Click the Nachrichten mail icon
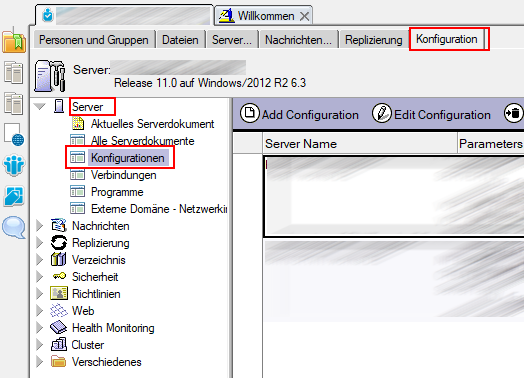This screenshot has height=378, width=524. point(59,225)
